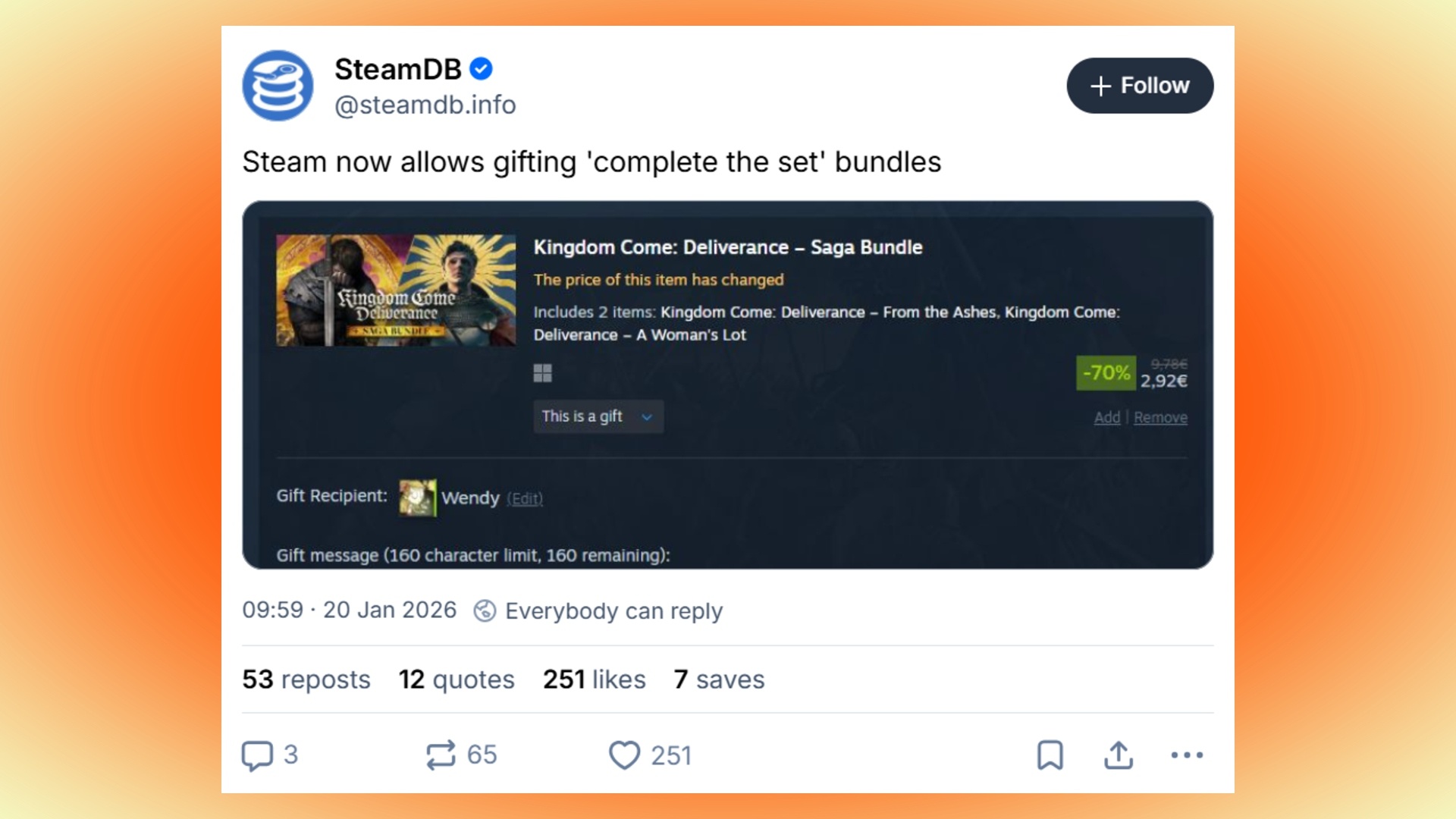Viewport: 1456px width, 819px height.
Task: Follow the SteamDB account
Action: pos(1140,86)
